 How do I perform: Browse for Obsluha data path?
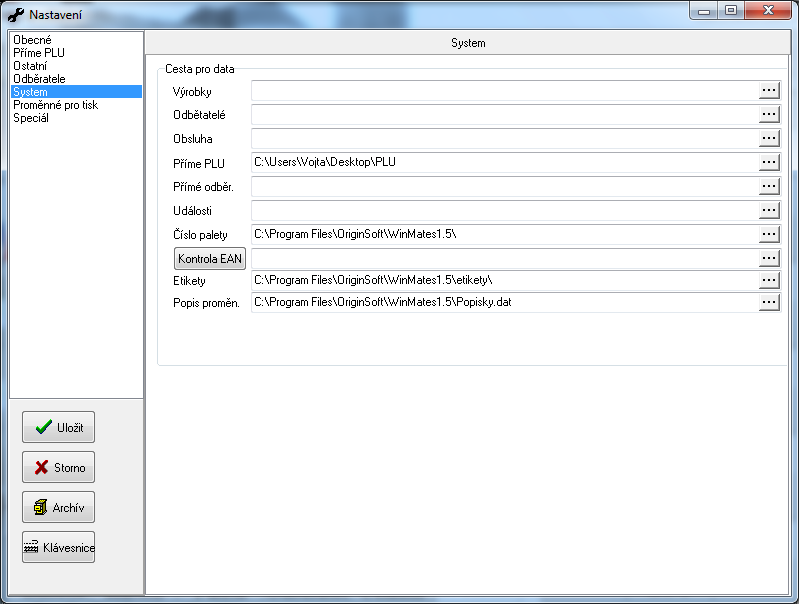tap(768, 139)
